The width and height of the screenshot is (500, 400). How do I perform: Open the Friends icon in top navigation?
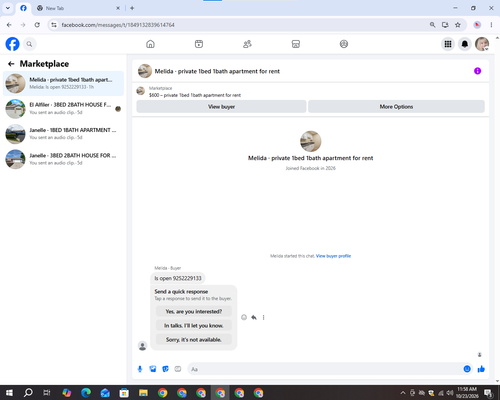[x=247, y=44]
